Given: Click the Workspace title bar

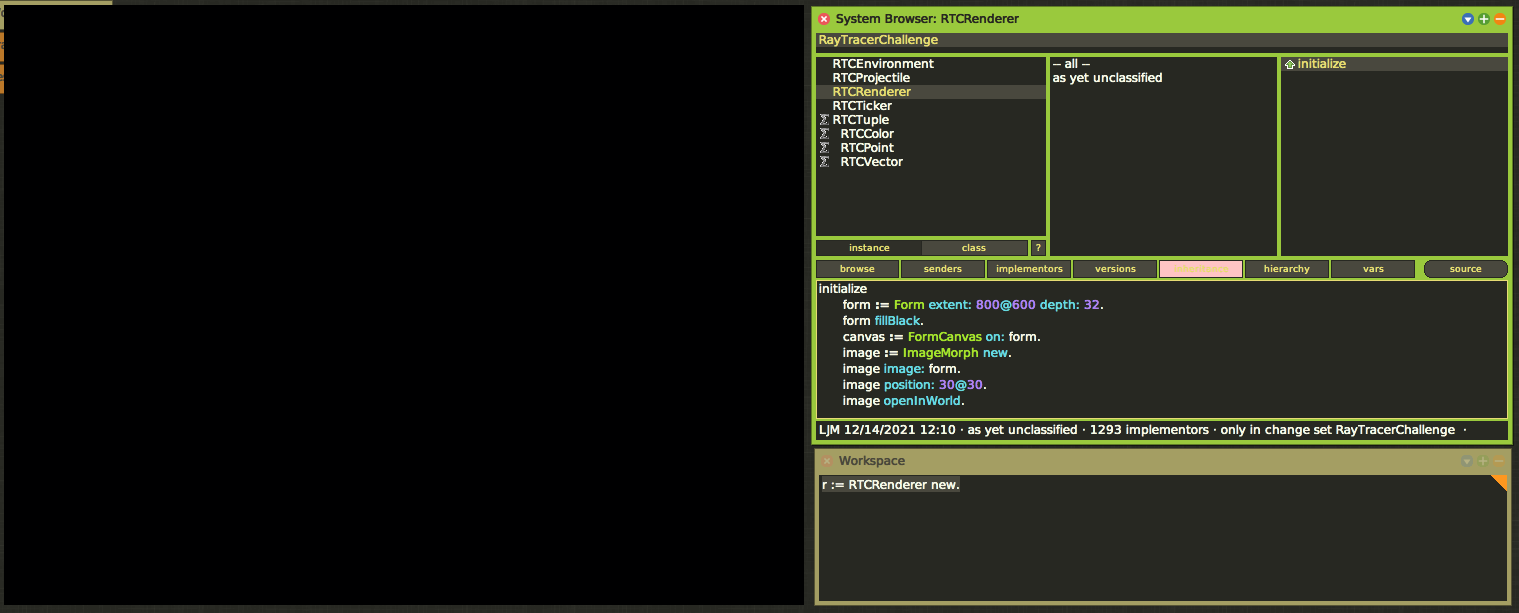Looking at the screenshot, I should click(1162, 461).
